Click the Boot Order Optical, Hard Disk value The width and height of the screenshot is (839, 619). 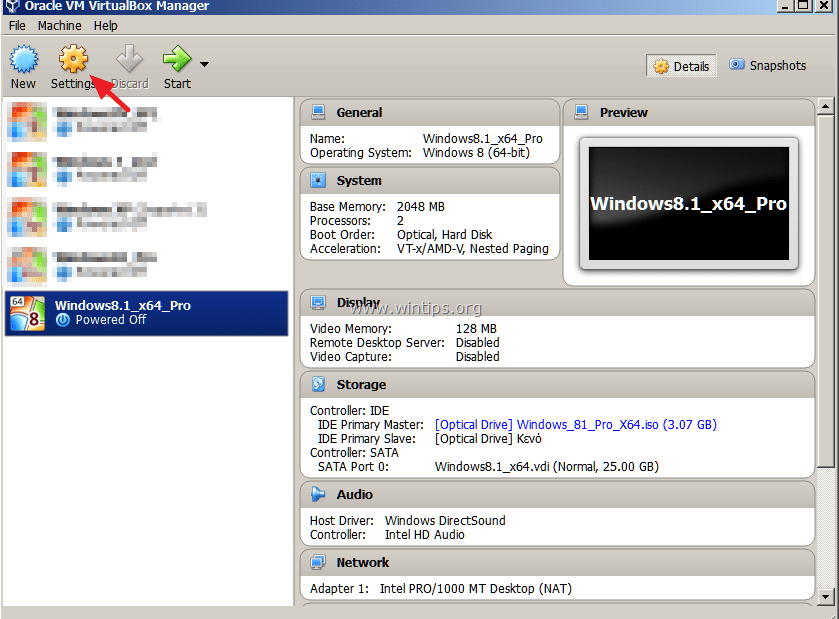click(x=444, y=235)
